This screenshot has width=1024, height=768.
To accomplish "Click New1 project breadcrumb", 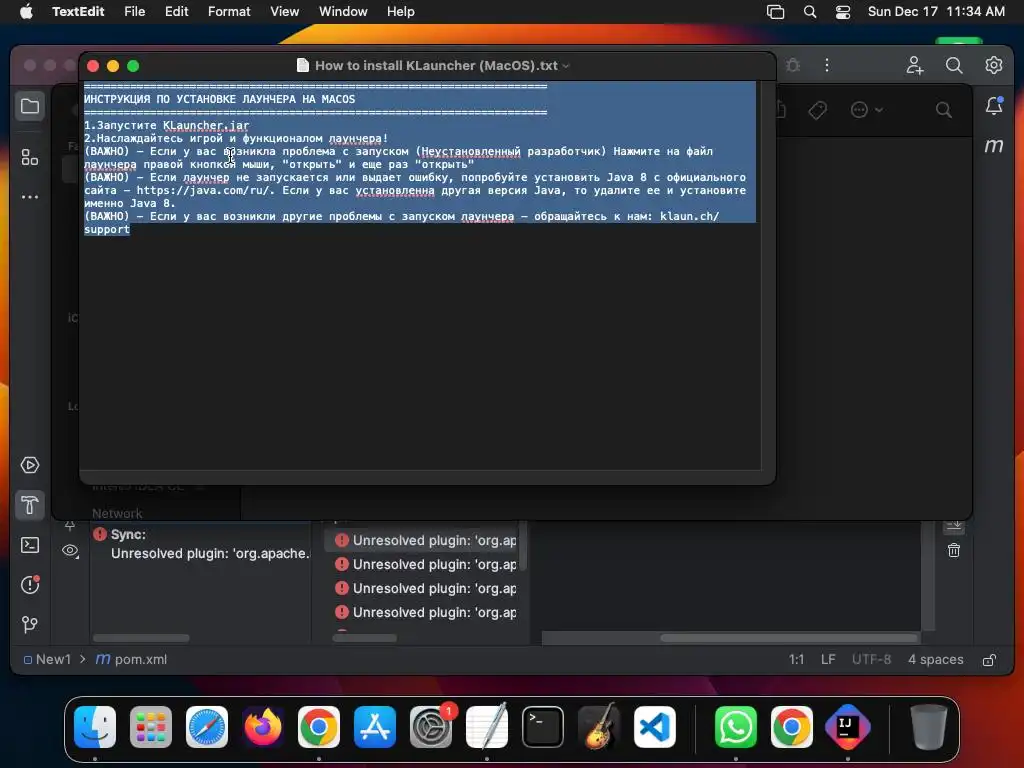I will tap(47, 660).
